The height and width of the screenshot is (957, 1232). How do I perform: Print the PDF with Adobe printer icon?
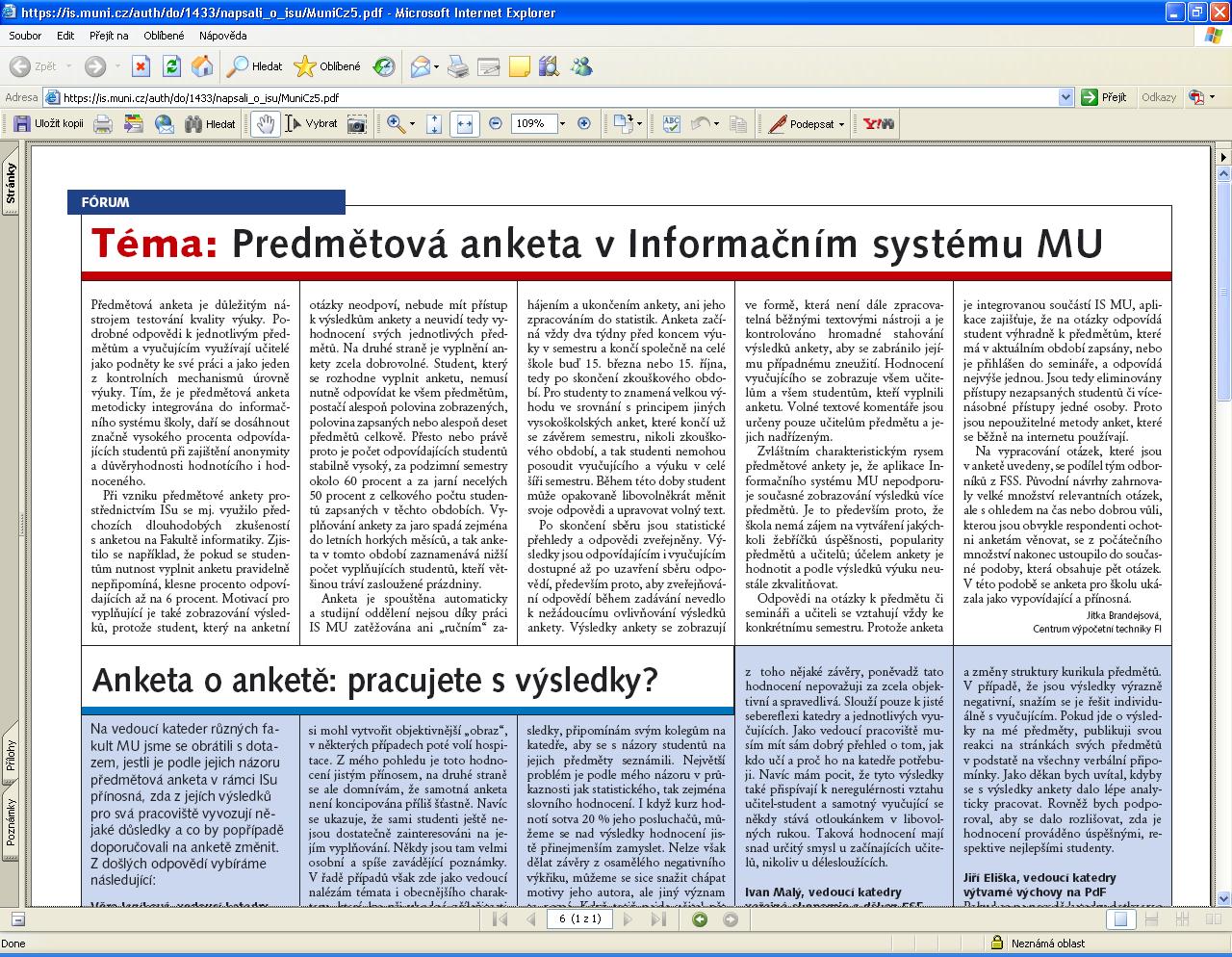103,123
